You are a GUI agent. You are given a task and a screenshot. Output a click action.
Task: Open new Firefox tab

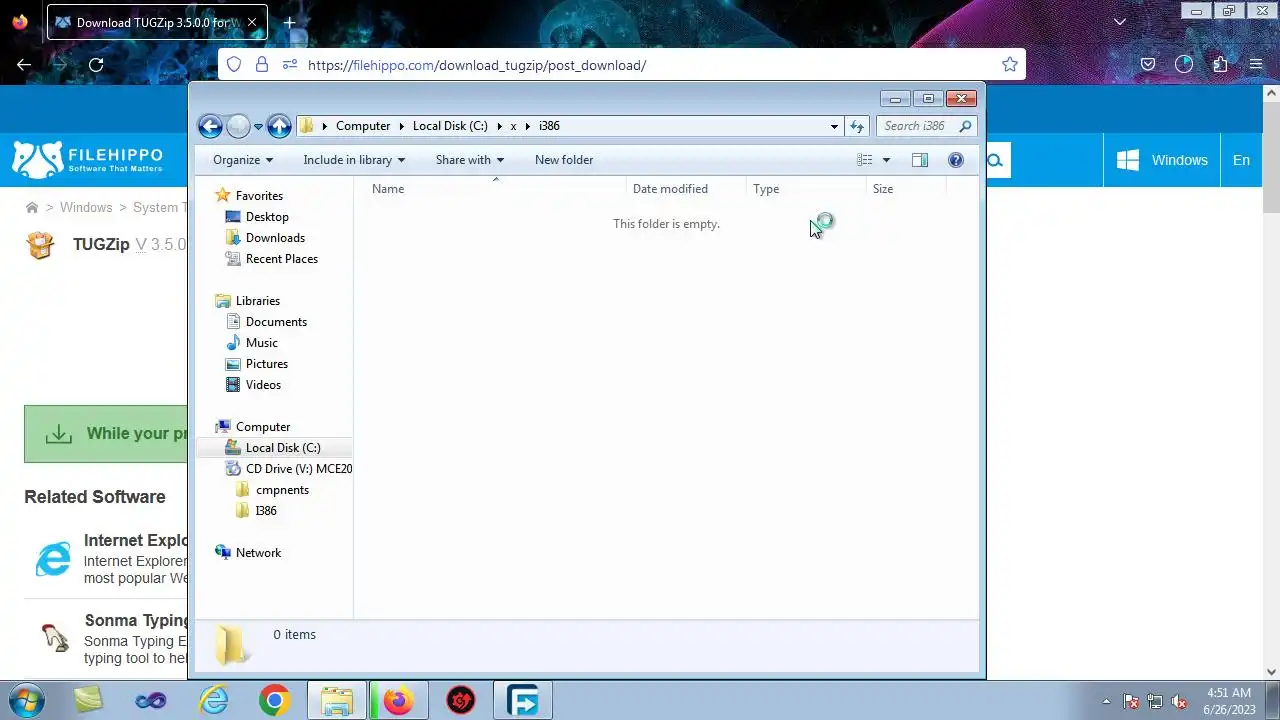pyautogui.click(x=289, y=22)
